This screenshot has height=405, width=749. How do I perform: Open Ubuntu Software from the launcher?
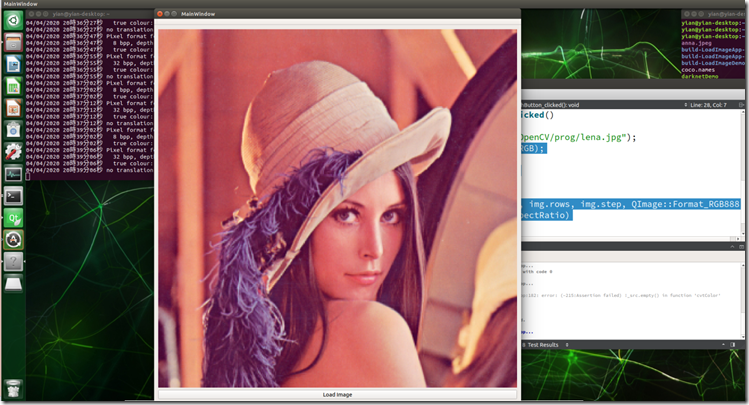(13, 130)
